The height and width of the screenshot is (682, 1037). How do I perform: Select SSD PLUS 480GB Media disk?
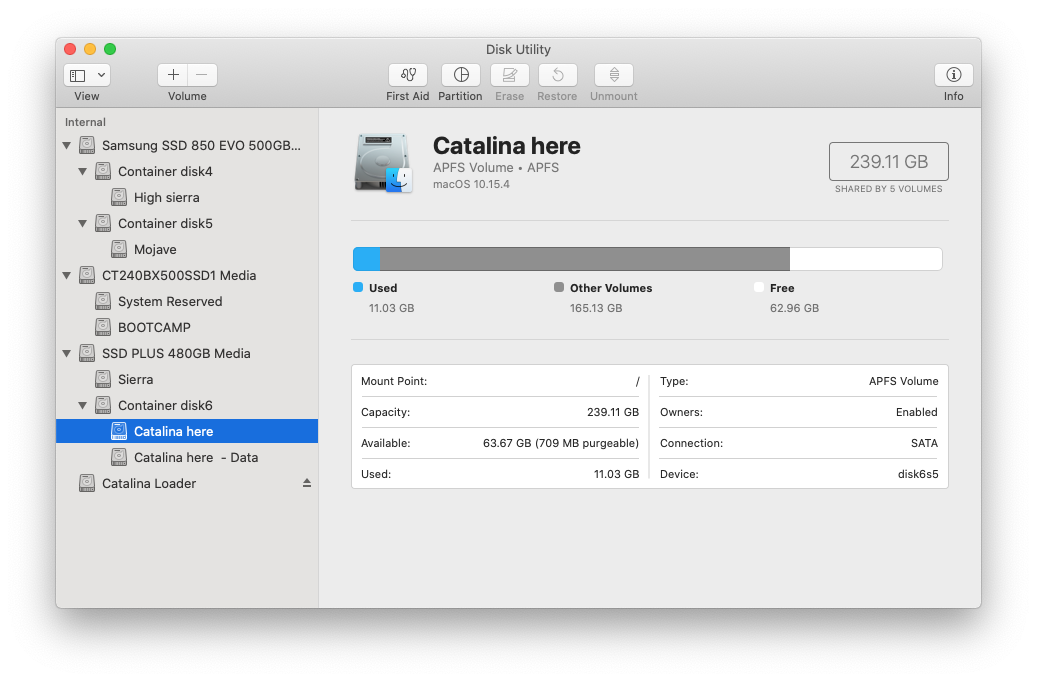(x=187, y=354)
